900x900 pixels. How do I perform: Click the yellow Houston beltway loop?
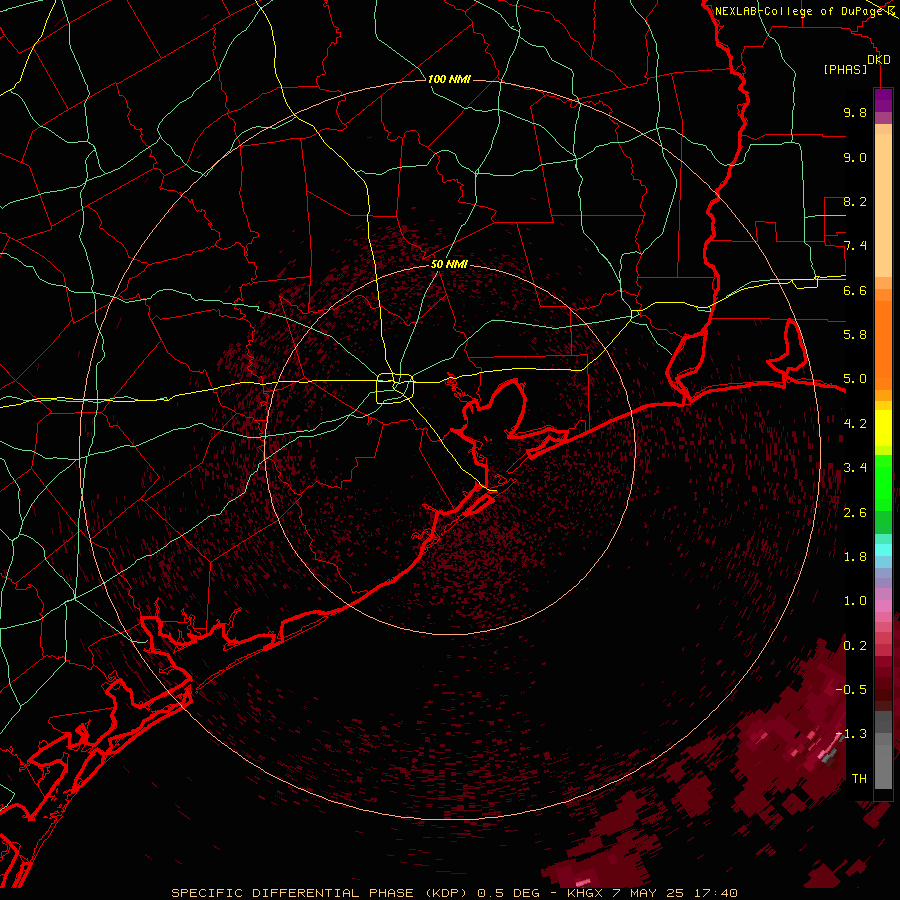tap(395, 389)
